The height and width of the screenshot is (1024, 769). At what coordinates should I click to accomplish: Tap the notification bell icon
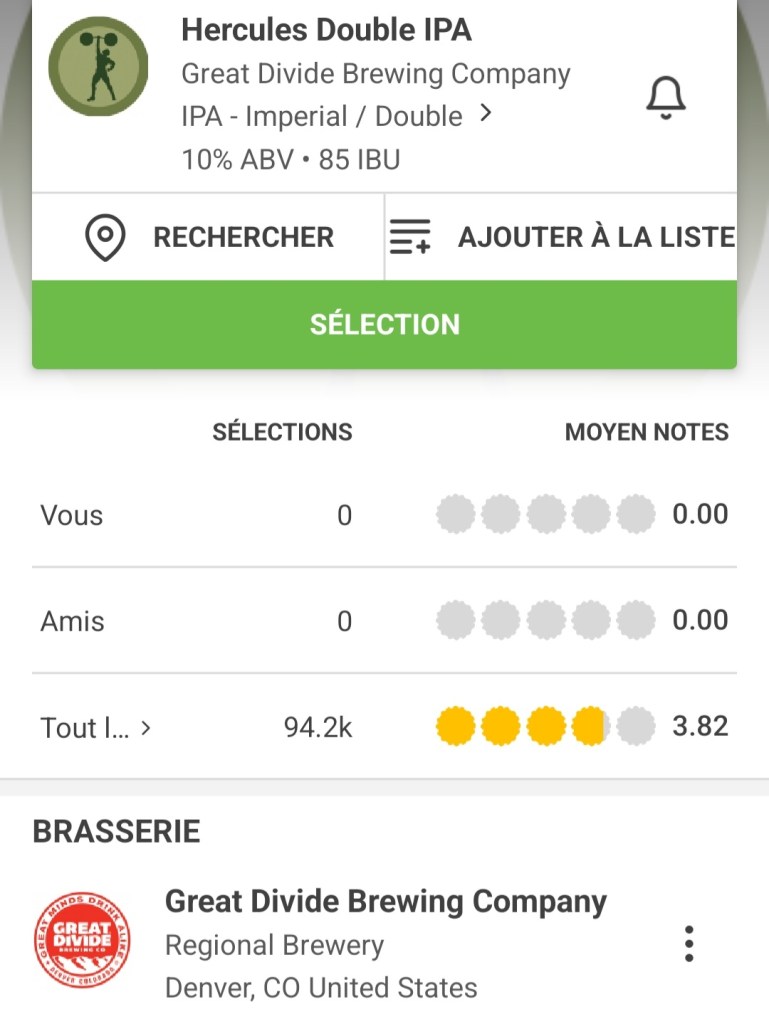click(x=665, y=98)
